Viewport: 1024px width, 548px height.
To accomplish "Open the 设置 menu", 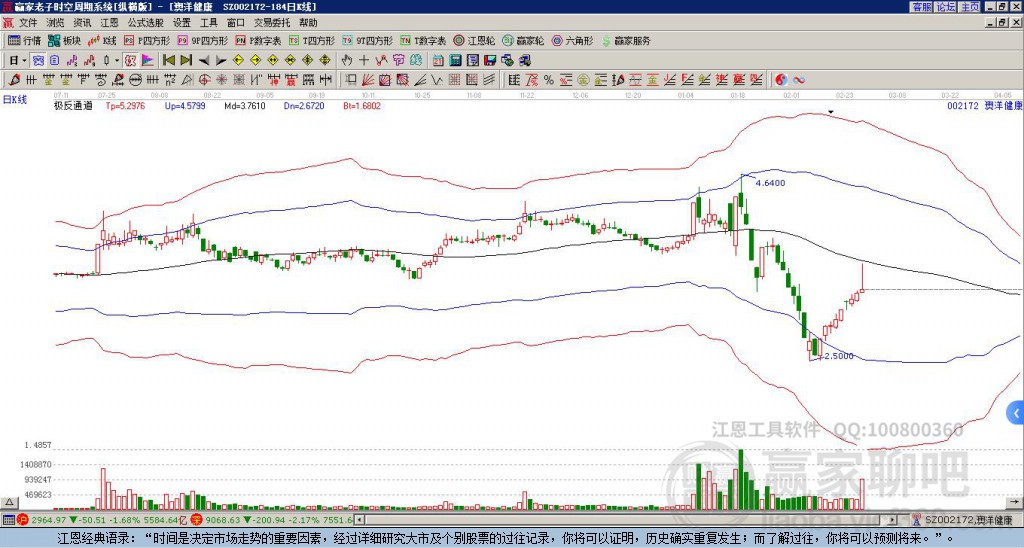I will pyautogui.click(x=182, y=23).
